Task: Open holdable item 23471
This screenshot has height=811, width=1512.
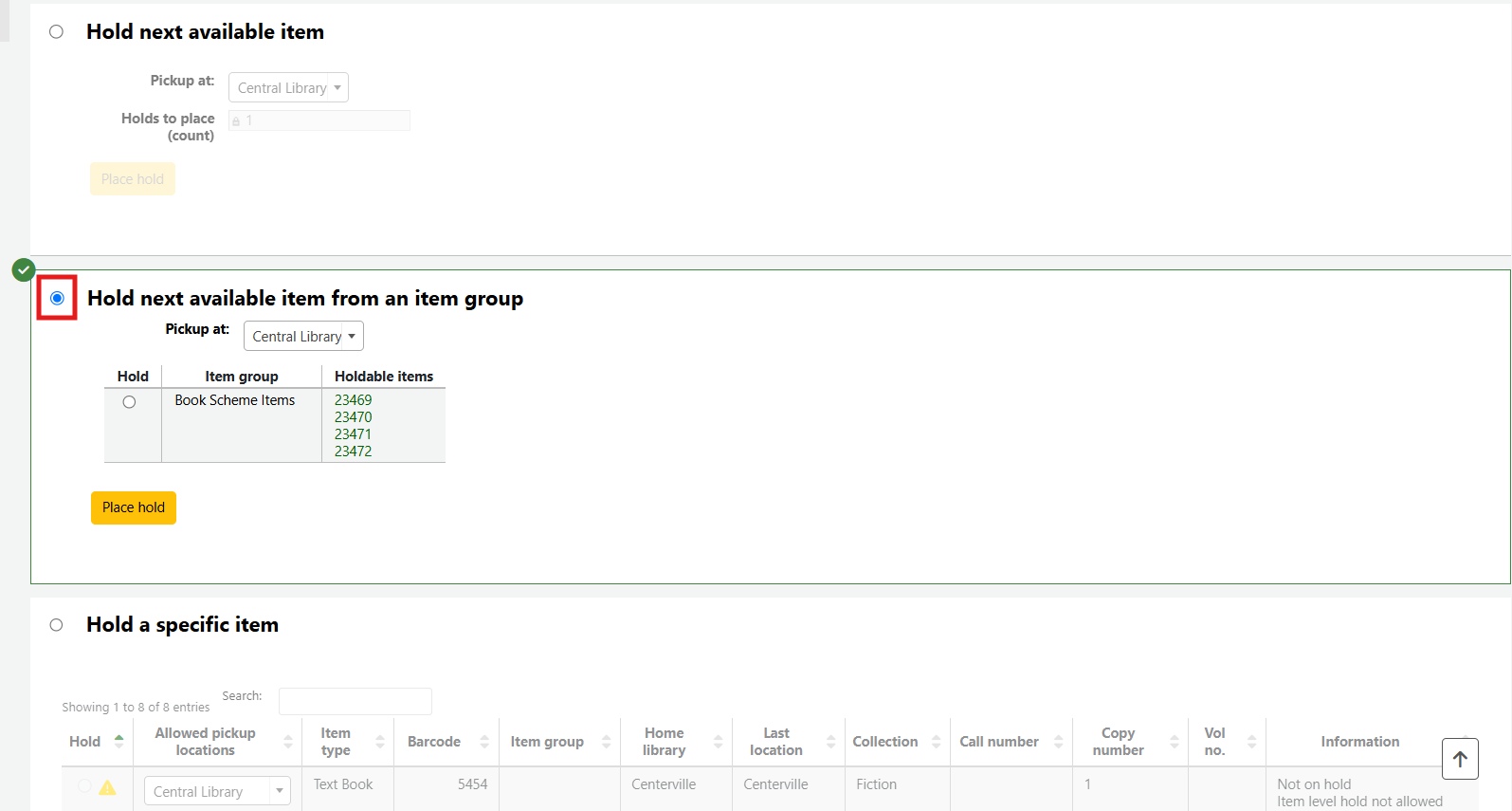Action: tap(354, 434)
